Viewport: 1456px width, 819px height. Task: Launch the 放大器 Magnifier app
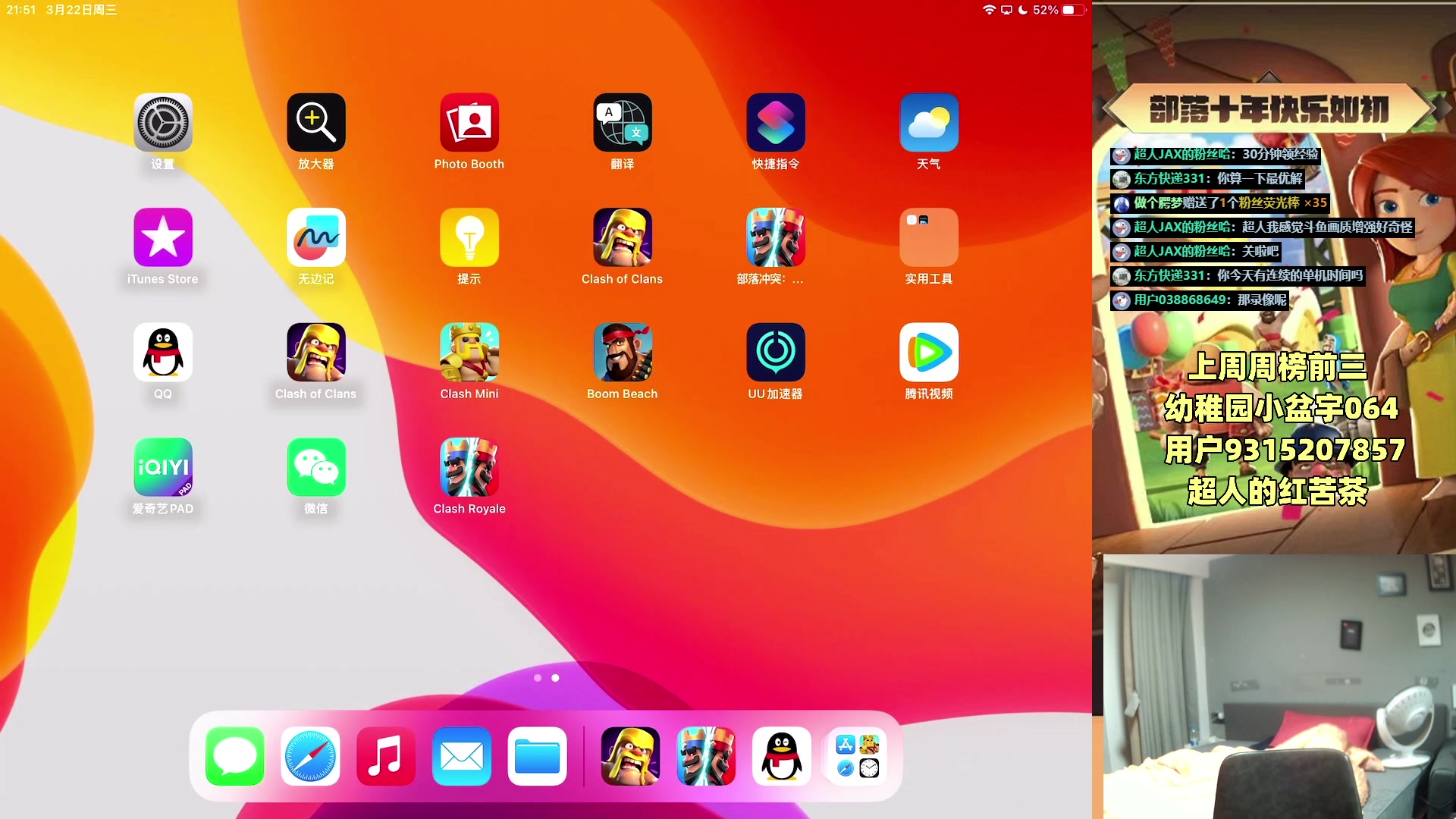(x=316, y=123)
